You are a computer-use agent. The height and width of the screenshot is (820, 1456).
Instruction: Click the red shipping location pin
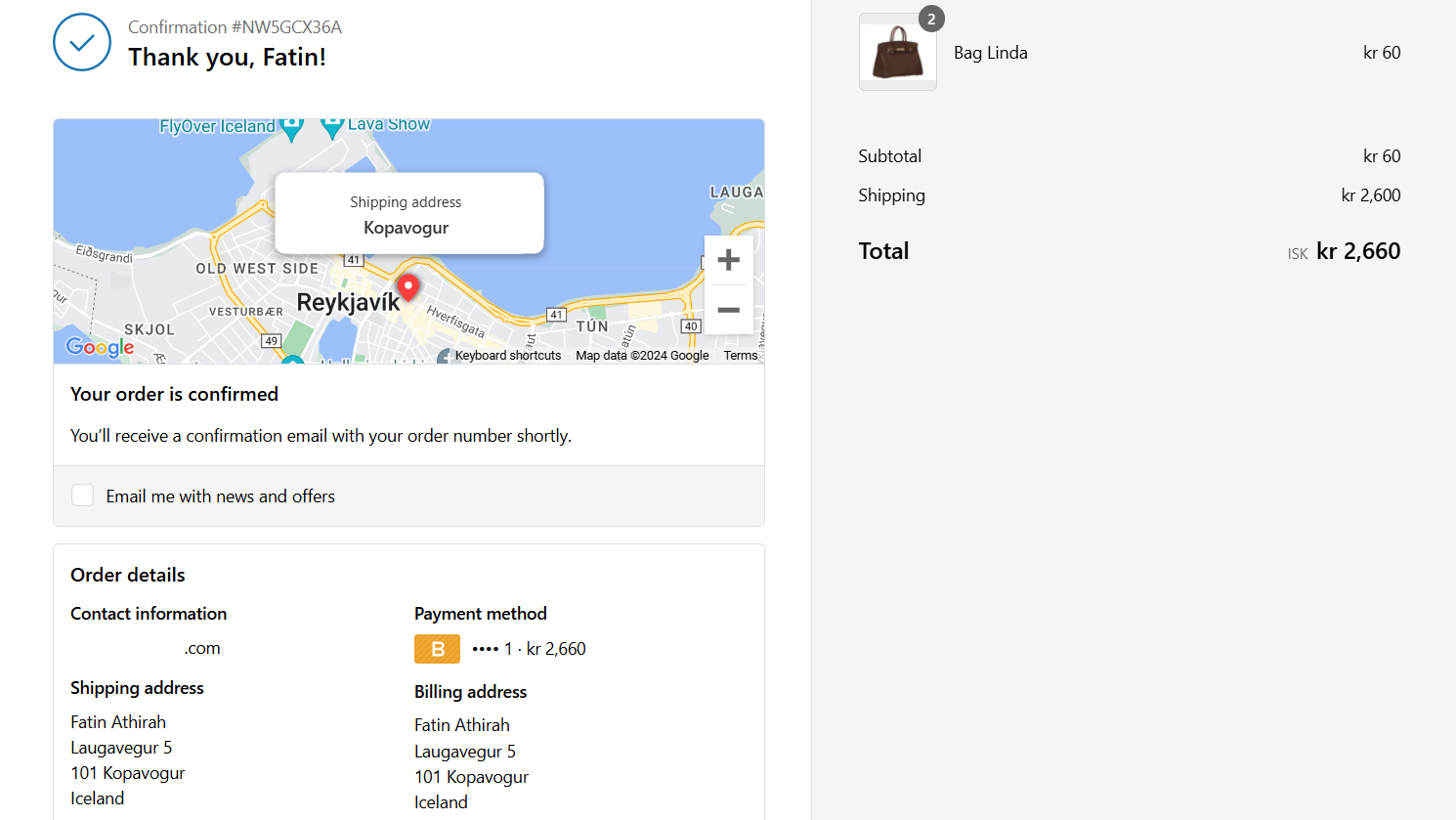[x=408, y=287]
